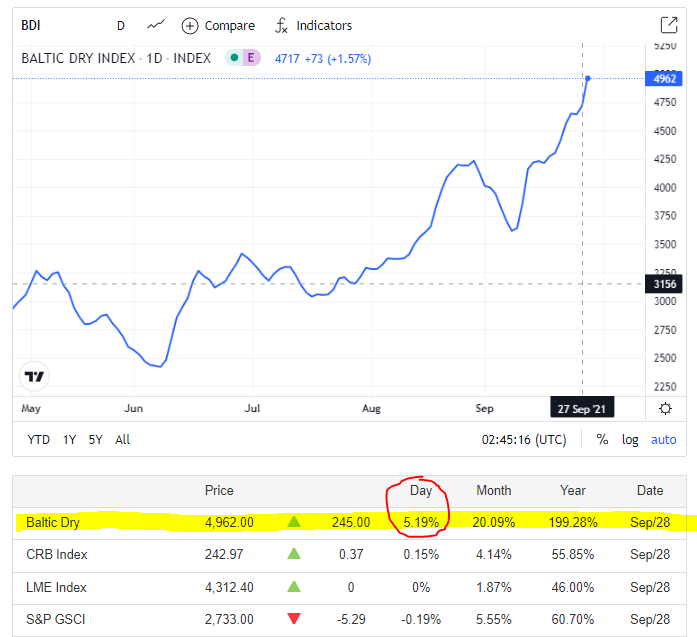Open the Baltic Dry link
Viewport: 697px width, 637px height.
(x=53, y=522)
